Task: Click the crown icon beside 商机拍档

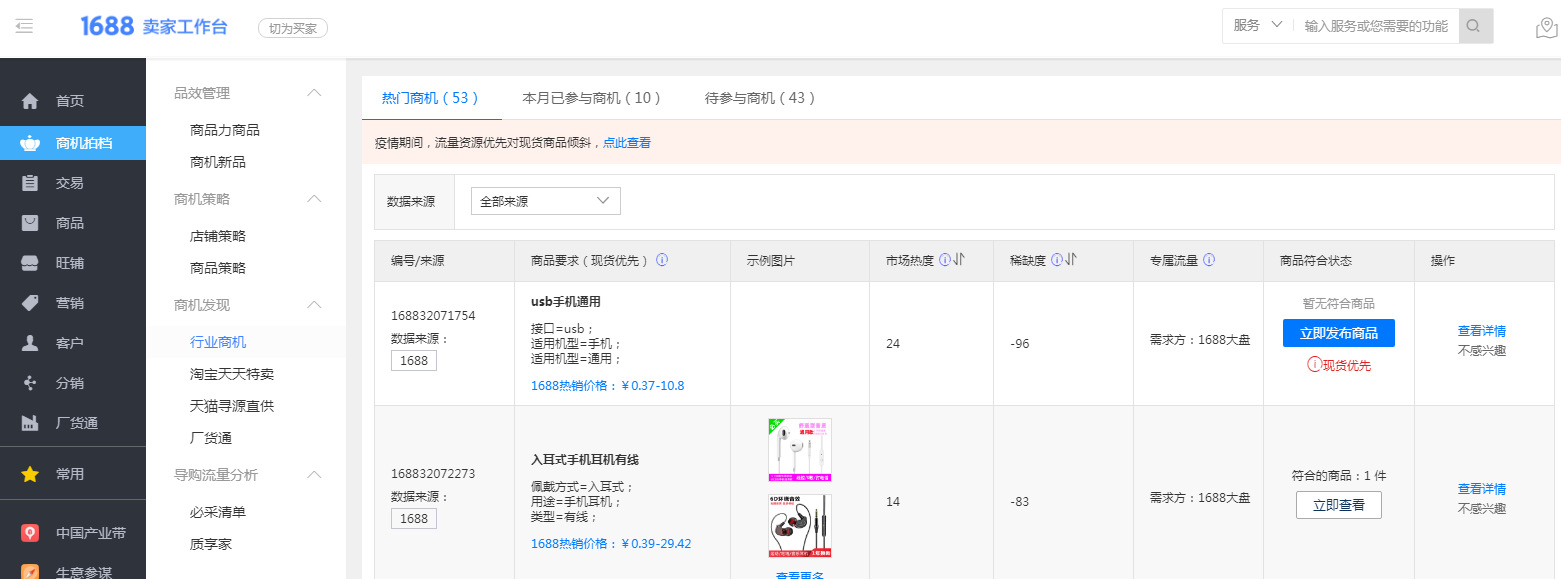Action: click(30, 143)
